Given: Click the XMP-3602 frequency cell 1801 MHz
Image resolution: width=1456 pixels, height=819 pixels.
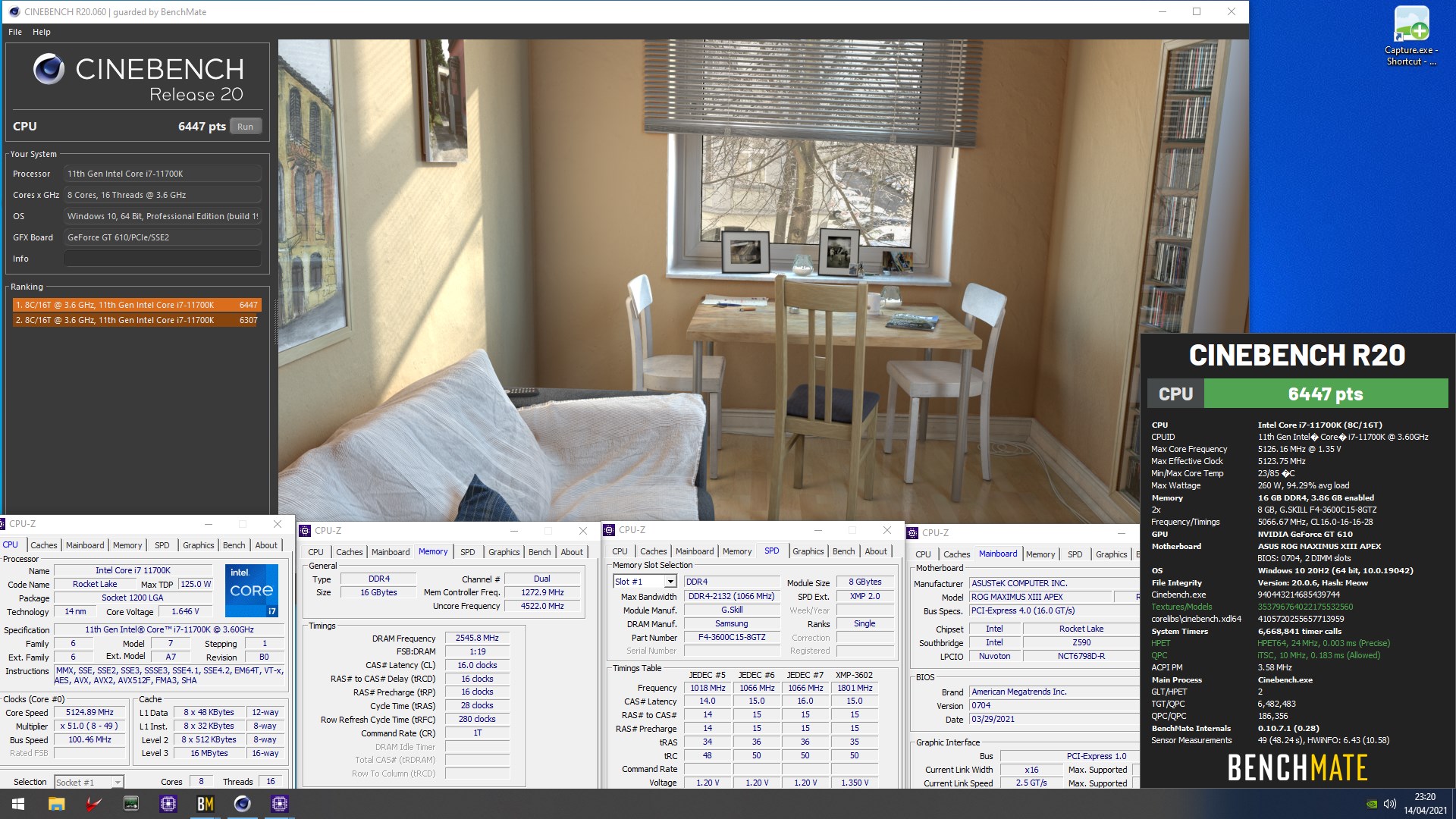Looking at the screenshot, I should pos(855,688).
